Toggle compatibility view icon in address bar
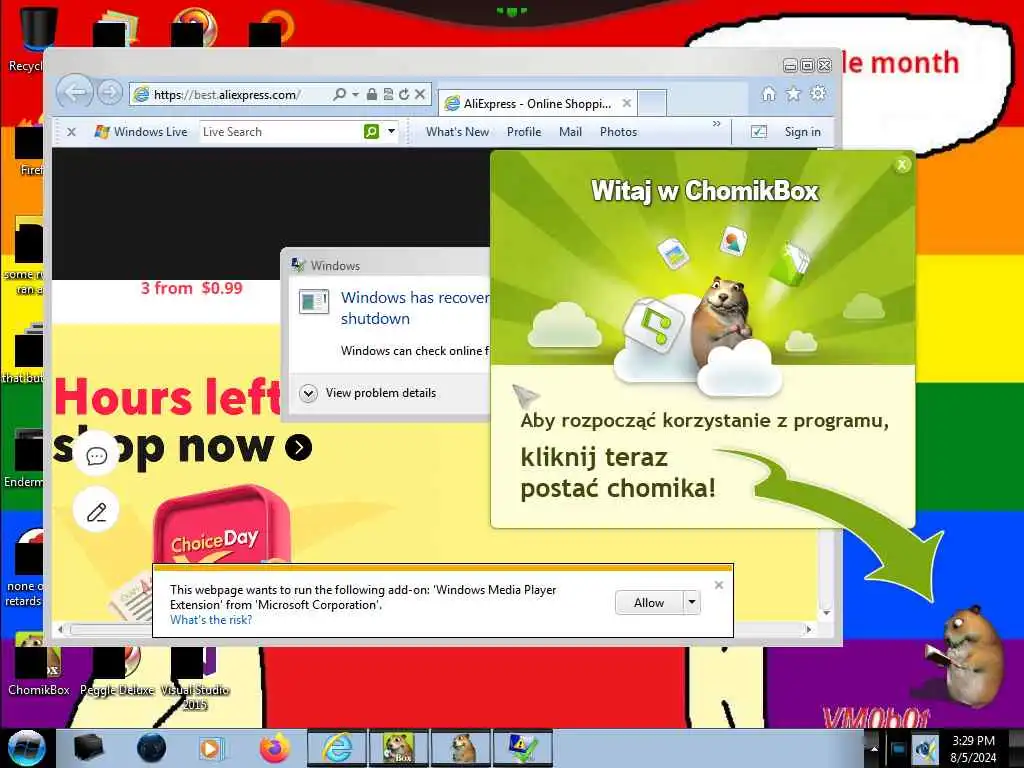1024x768 pixels. 388,95
